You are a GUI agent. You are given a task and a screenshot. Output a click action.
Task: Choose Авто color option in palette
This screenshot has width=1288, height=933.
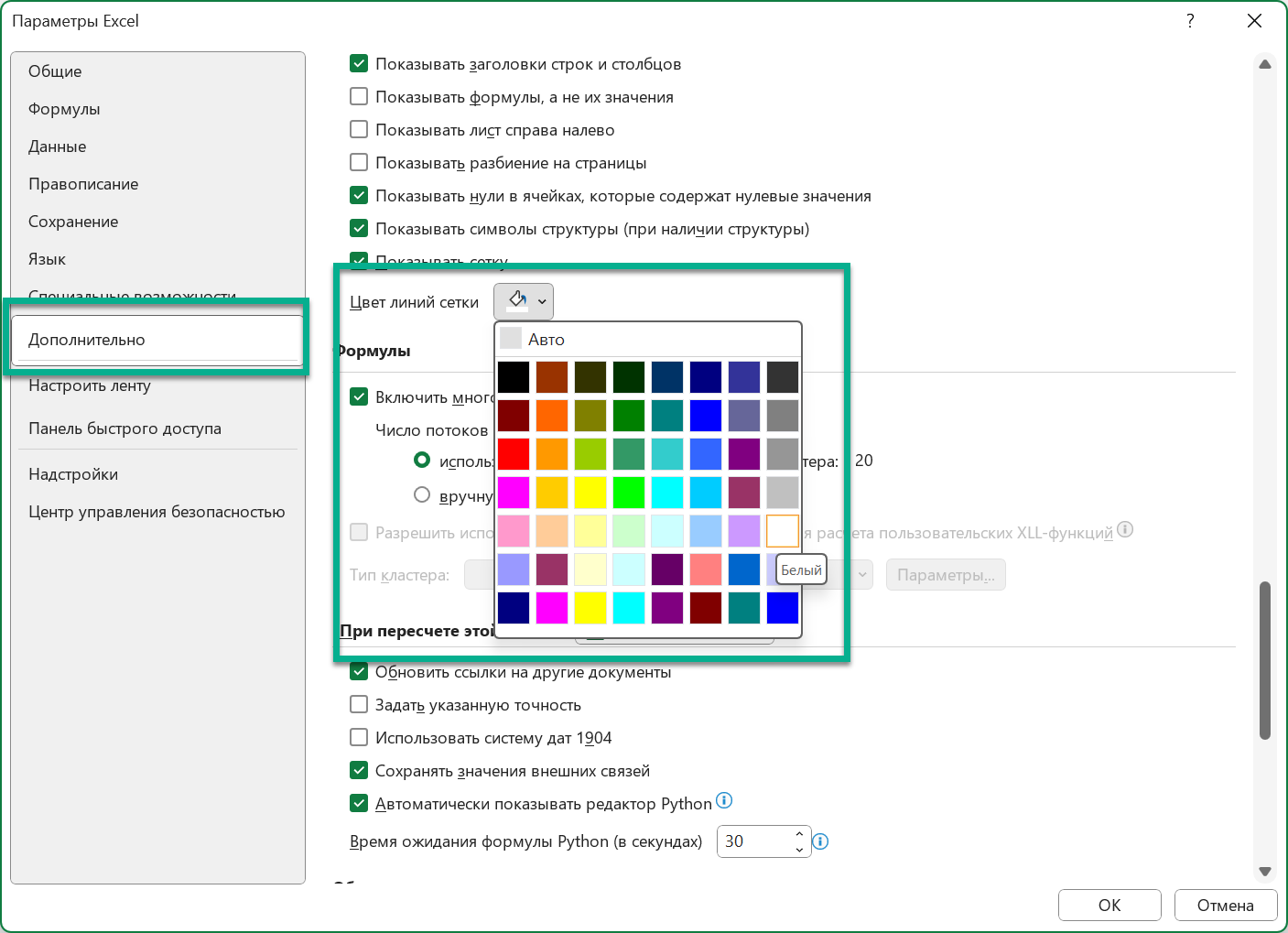648,339
